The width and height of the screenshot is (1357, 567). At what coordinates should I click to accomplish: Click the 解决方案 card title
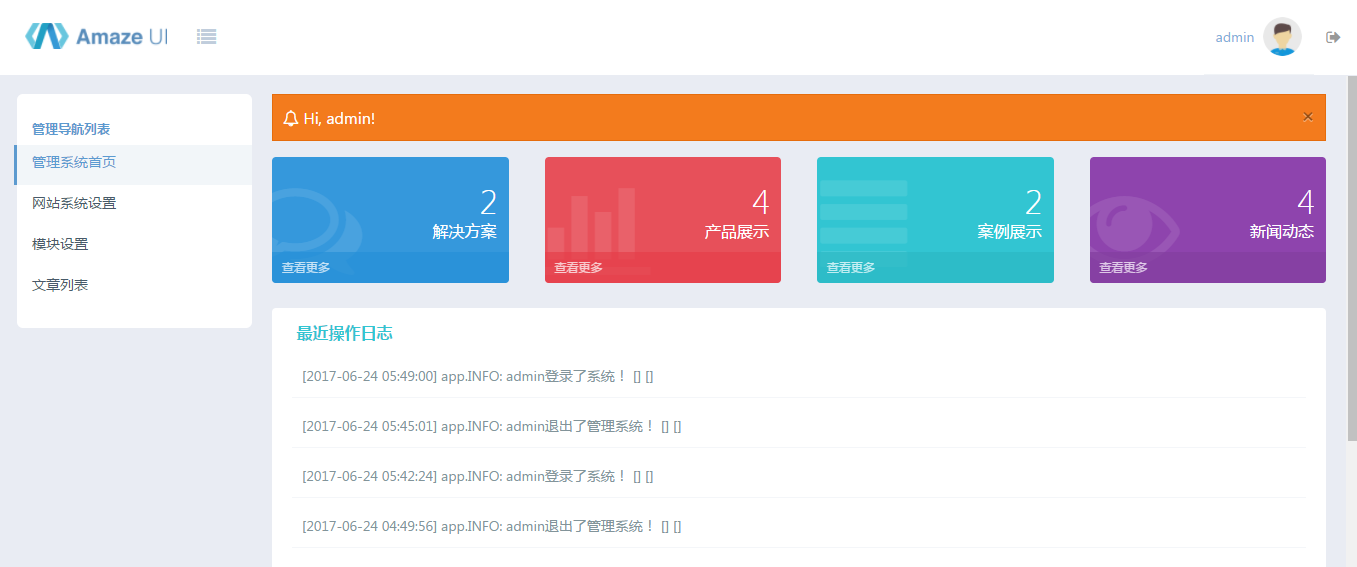pos(465,232)
